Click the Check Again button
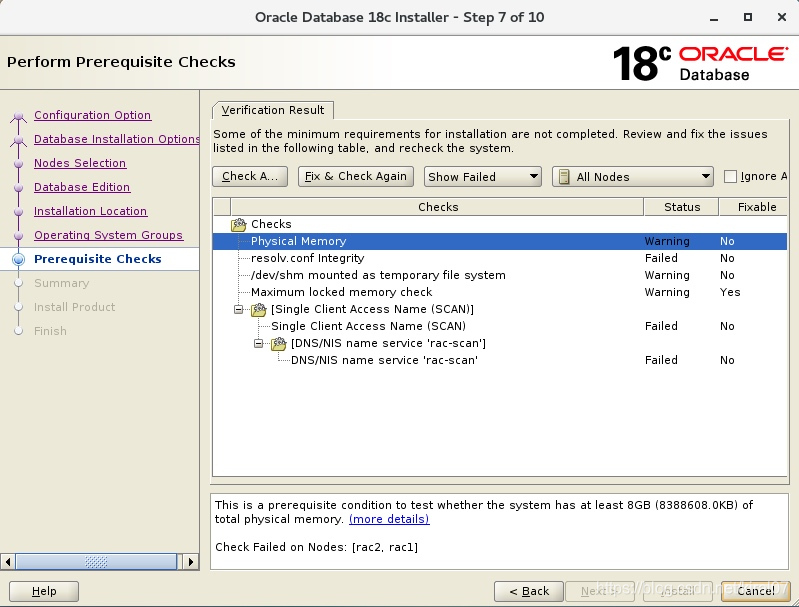 [250, 176]
